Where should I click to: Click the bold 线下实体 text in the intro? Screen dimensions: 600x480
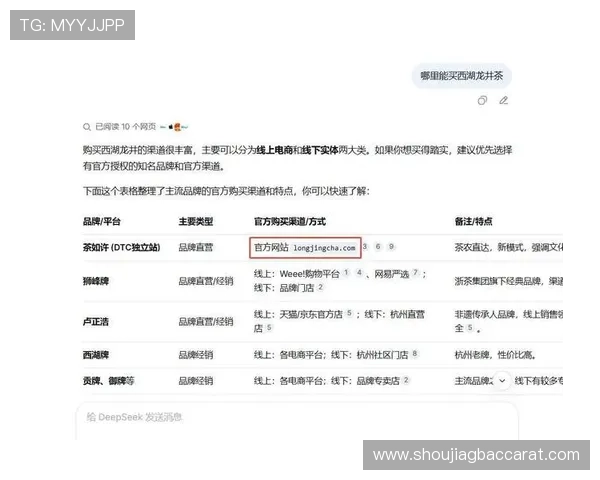coord(320,150)
